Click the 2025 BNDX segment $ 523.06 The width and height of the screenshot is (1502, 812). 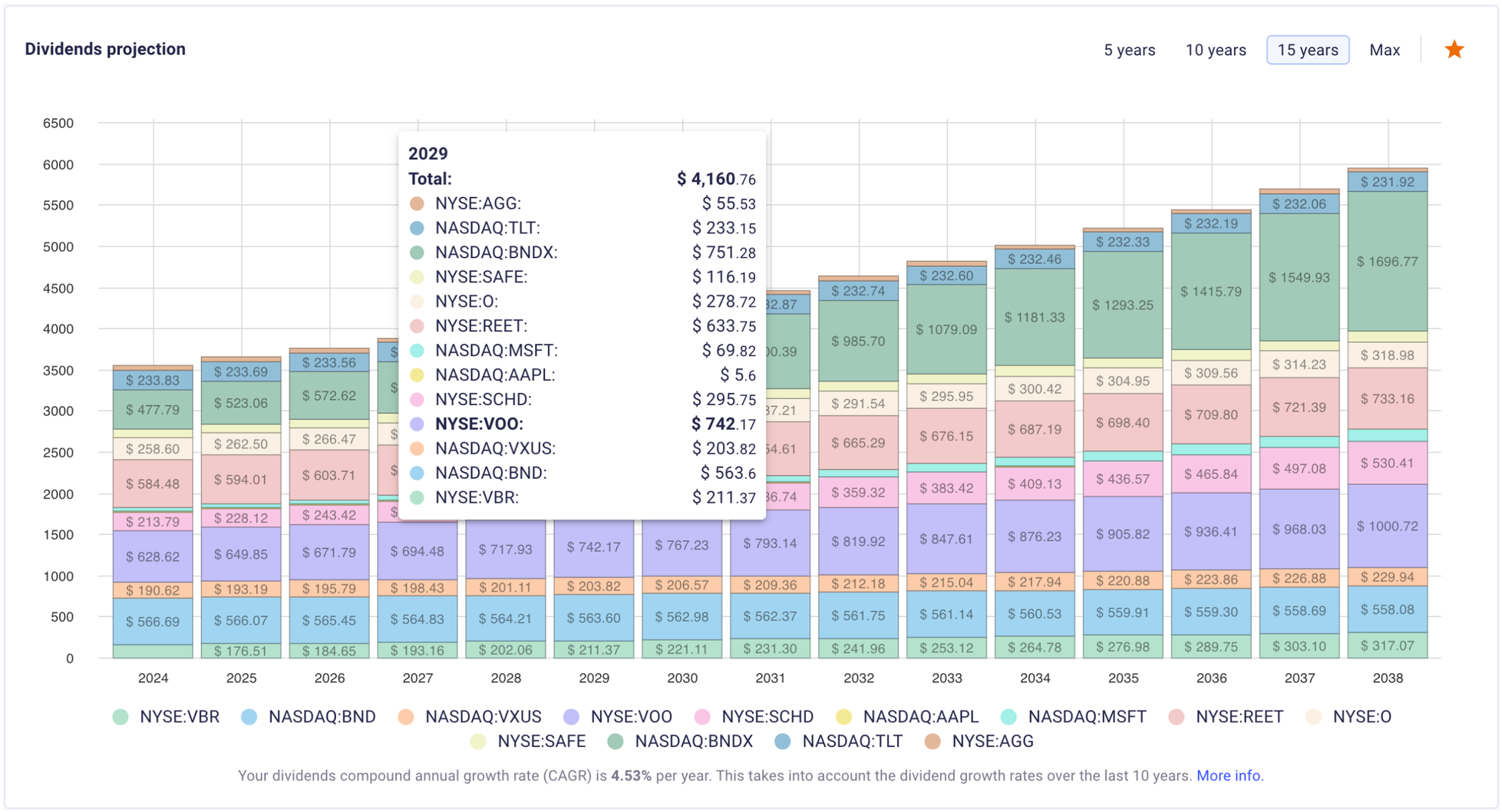click(x=241, y=403)
